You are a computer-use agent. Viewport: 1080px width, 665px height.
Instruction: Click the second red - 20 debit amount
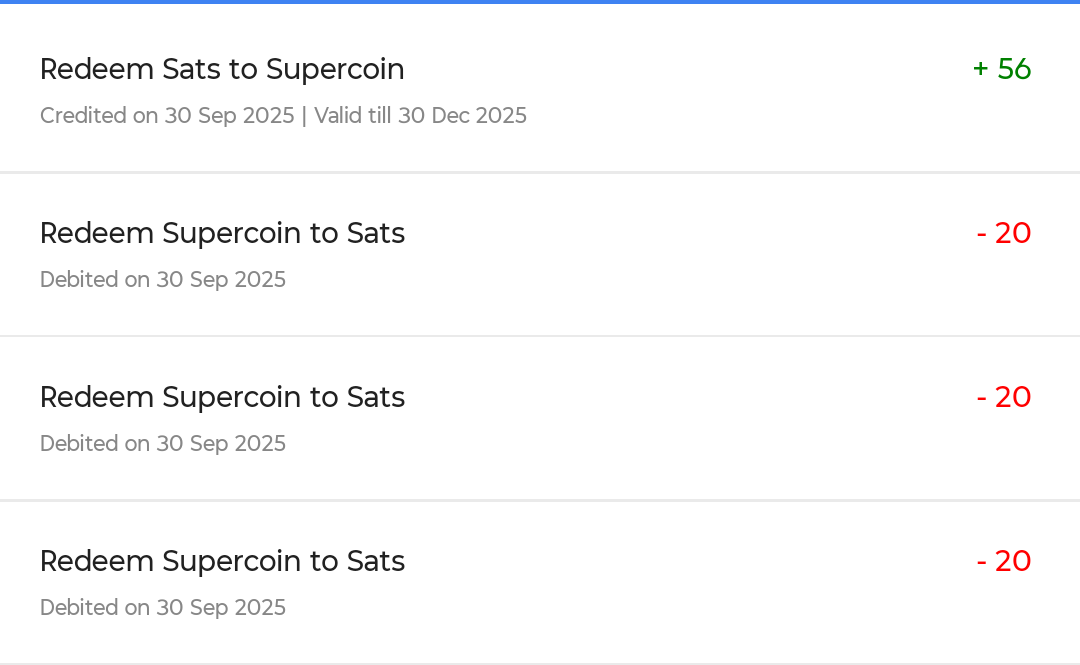click(x=1003, y=398)
